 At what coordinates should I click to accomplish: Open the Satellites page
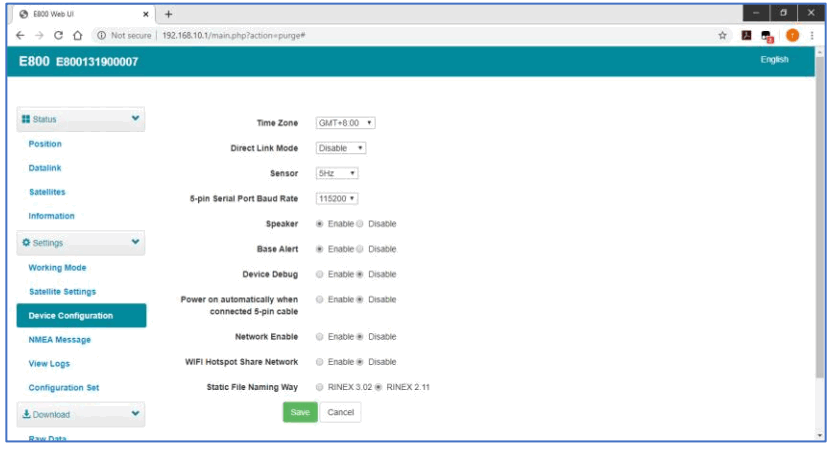(x=47, y=192)
